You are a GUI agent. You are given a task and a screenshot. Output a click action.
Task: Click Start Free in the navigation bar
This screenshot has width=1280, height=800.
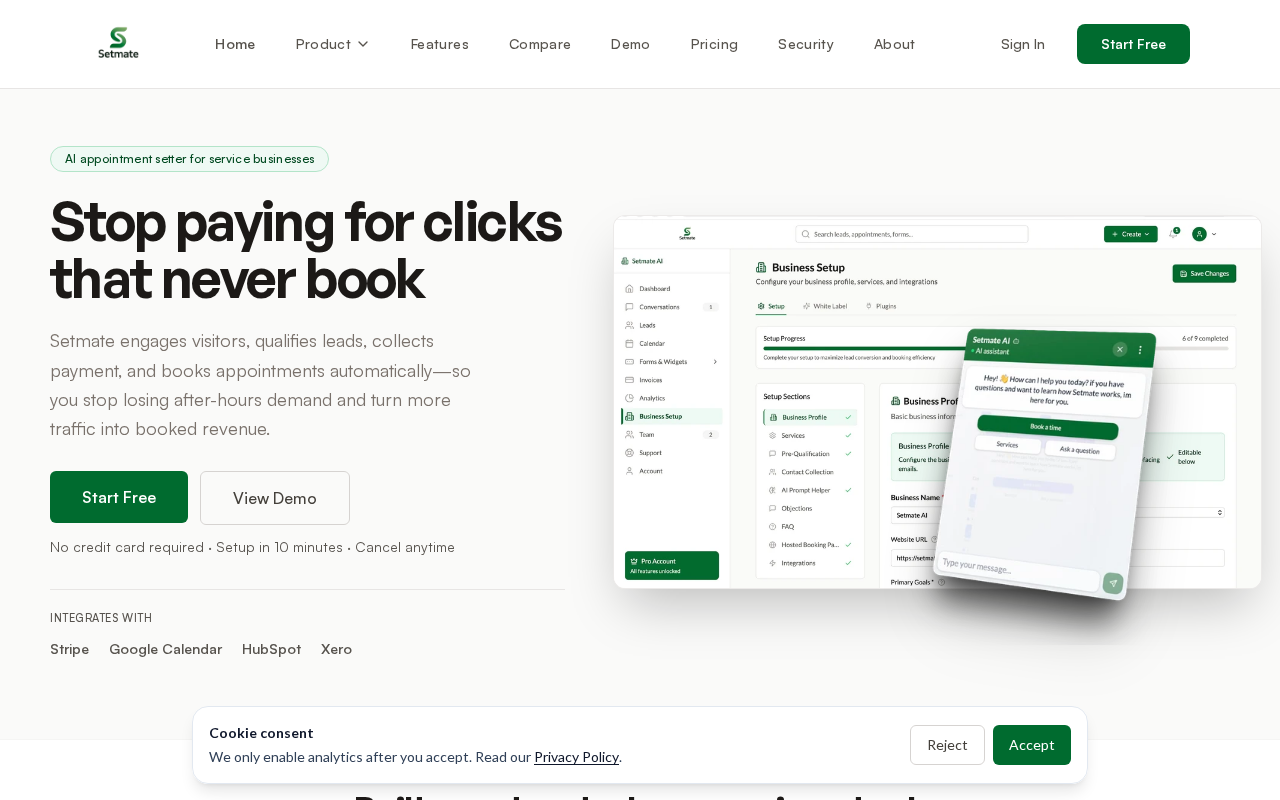pyautogui.click(x=1133, y=44)
